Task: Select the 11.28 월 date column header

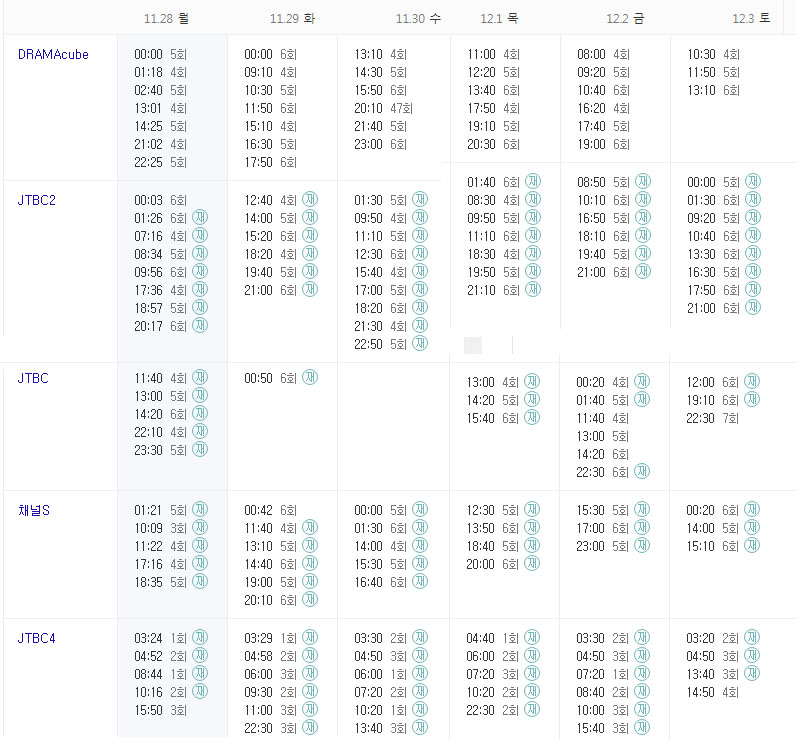Action: [x=166, y=19]
